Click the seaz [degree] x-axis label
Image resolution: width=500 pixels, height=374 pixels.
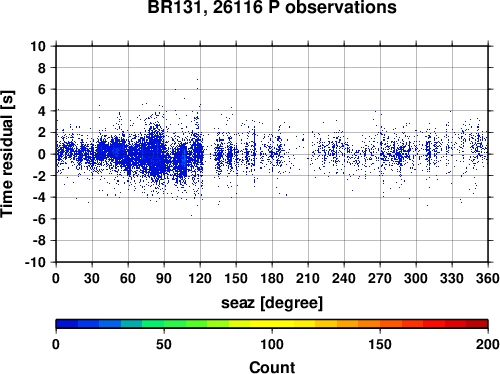coord(272,303)
